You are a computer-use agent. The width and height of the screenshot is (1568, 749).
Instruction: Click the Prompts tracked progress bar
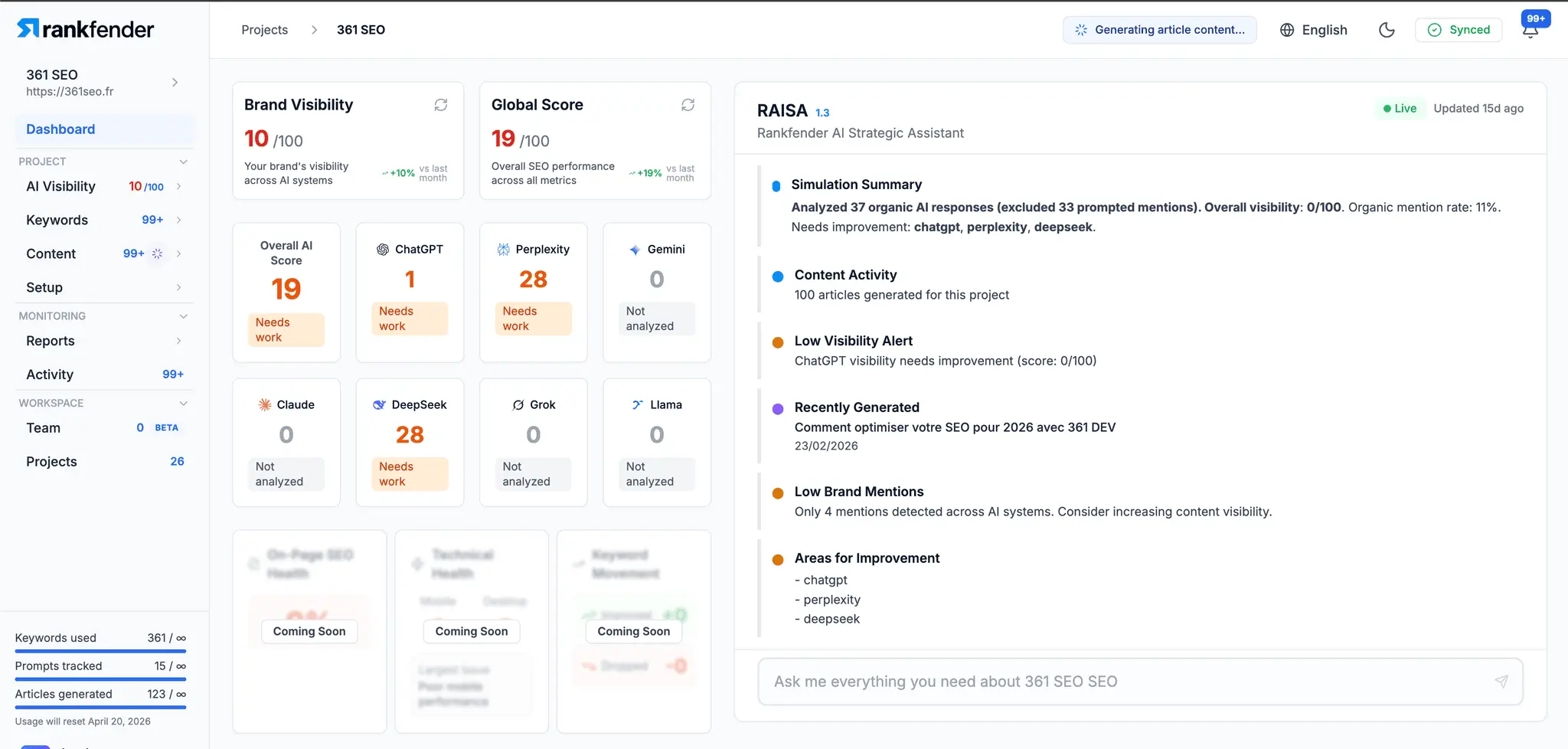pyautogui.click(x=100, y=679)
